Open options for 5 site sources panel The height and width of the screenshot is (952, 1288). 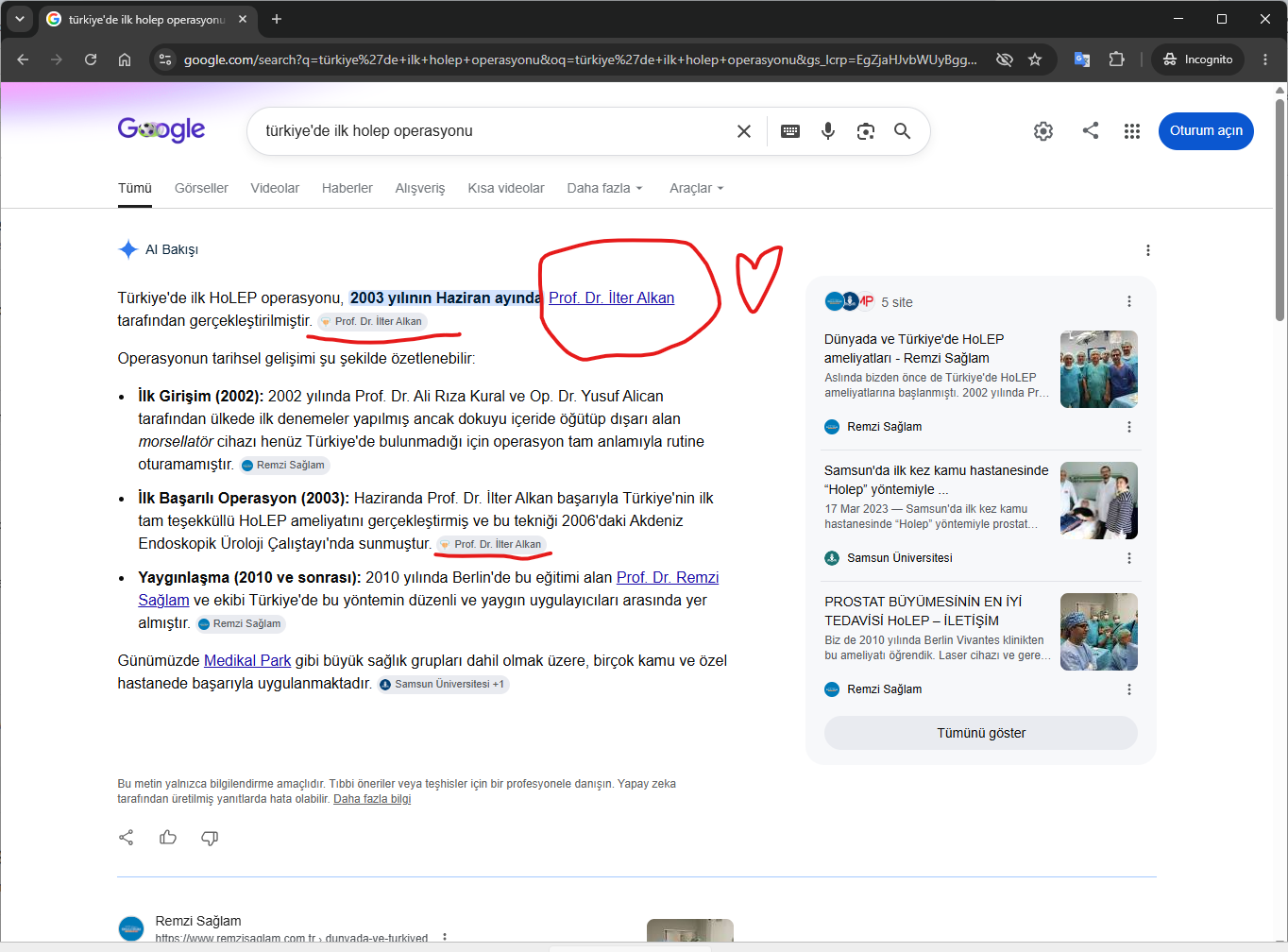pos(1129,301)
